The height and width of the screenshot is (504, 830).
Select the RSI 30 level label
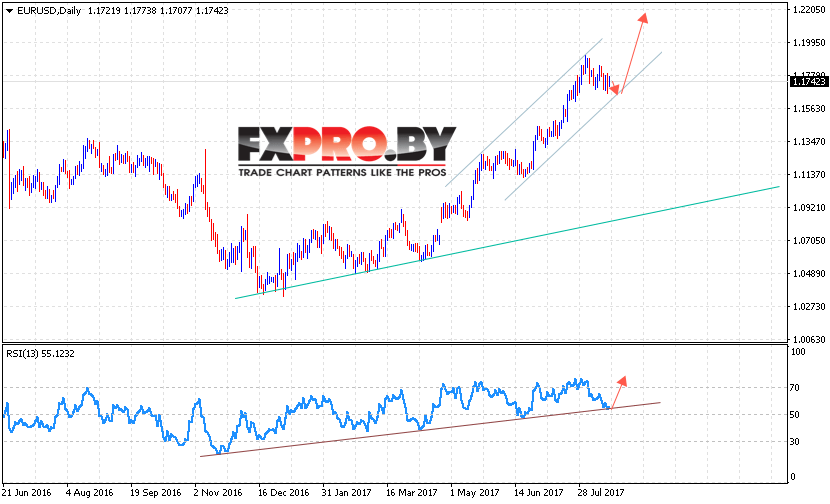click(x=795, y=442)
